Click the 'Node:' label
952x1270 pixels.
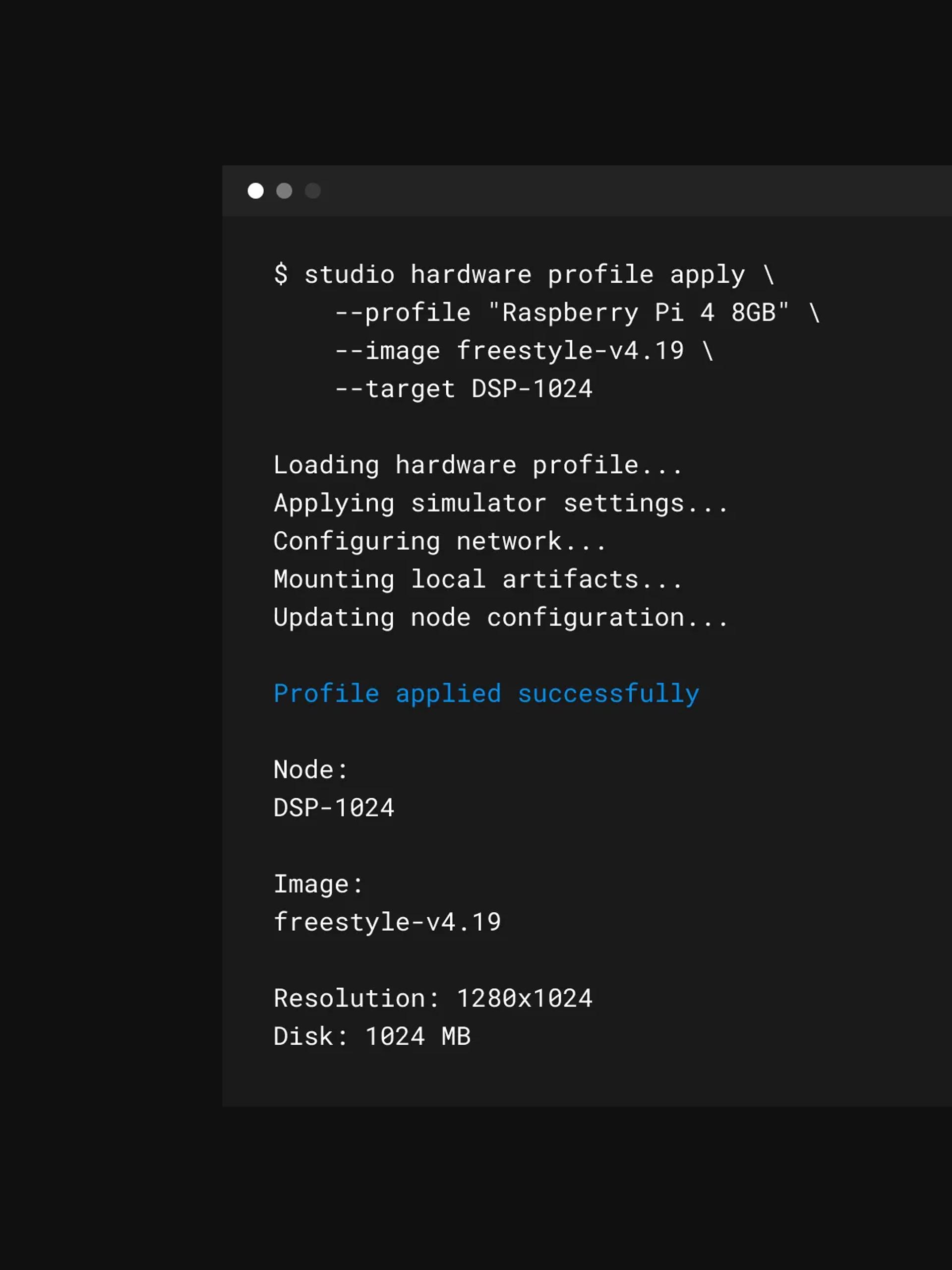pos(311,770)
